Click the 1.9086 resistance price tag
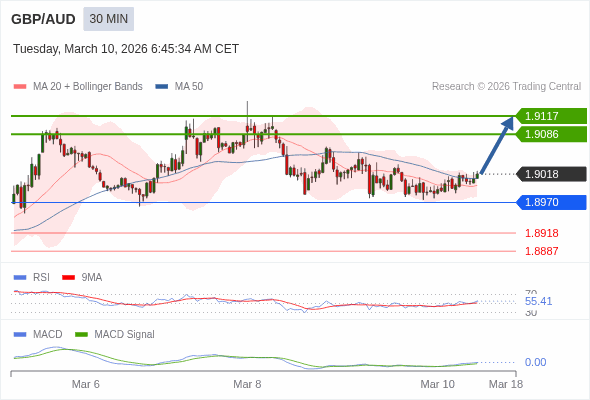 (x=551, y=134)
